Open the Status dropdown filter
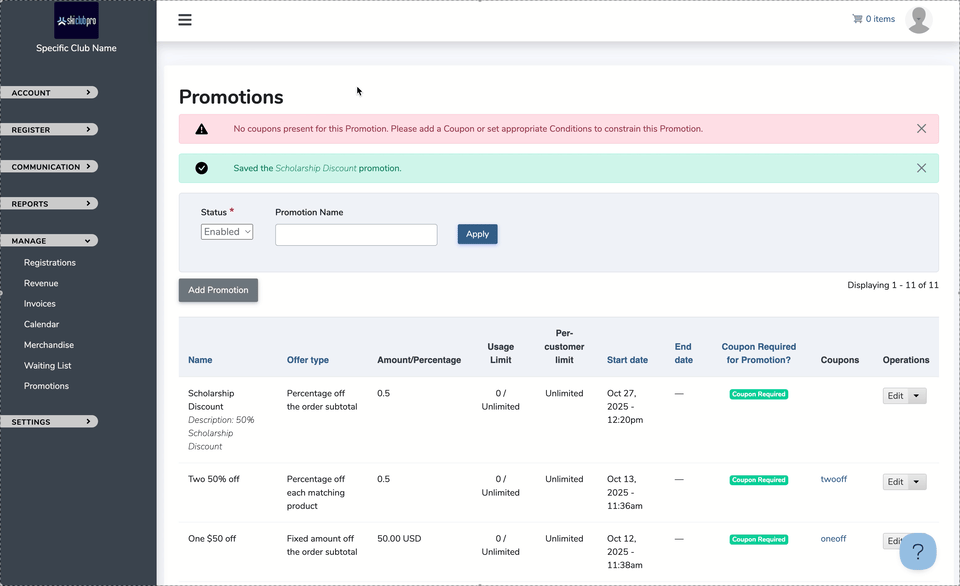960x586 pixels. (227, 232)
